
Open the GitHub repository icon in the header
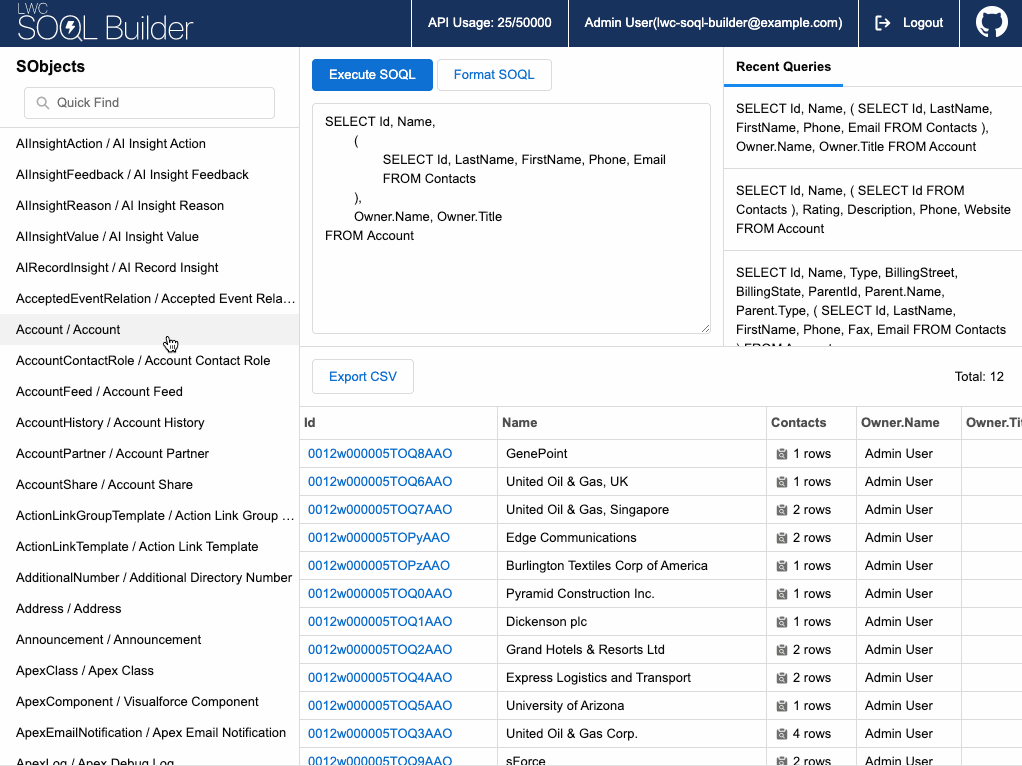990,22
